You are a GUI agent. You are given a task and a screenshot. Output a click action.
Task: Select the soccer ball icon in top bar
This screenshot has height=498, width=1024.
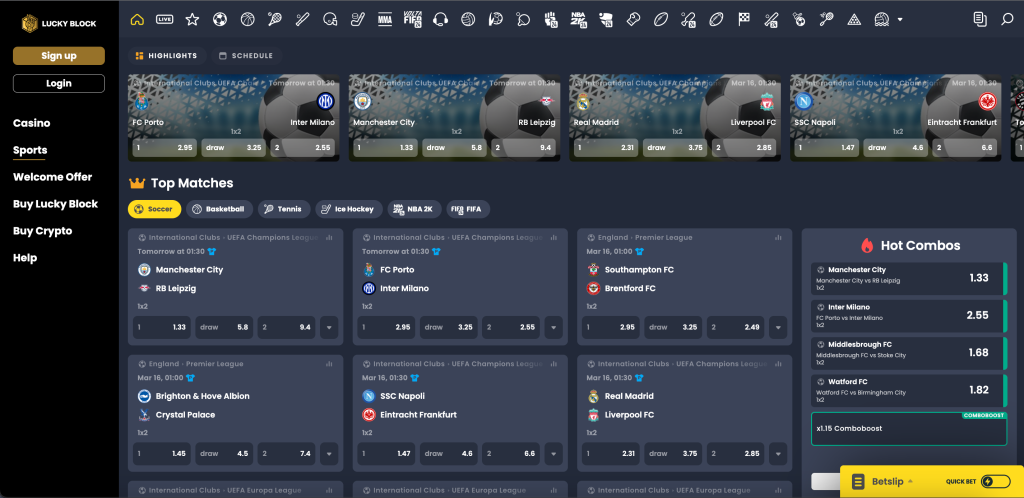click(x=219, y=20)
